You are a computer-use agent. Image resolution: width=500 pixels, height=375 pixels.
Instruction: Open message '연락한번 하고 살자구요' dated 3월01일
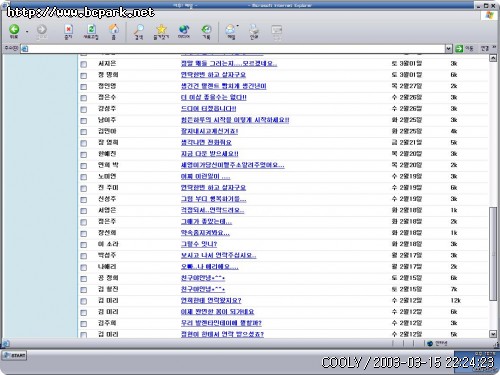coord(213,75)
